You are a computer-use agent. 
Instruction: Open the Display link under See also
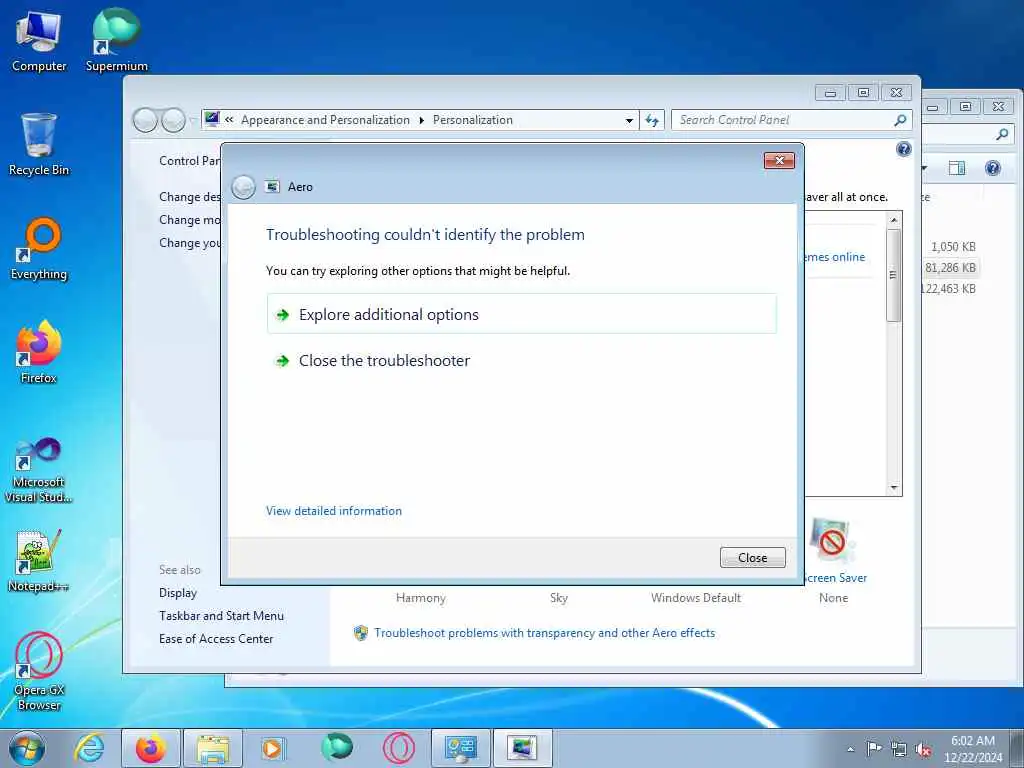pyautogui.click(x=178, y=593)
